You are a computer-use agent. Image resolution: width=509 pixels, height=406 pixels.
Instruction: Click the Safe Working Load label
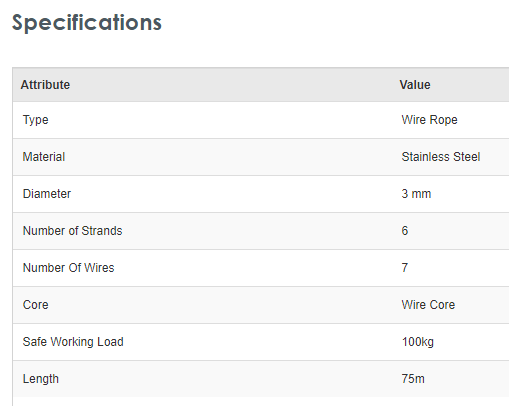tap(73, 342)
